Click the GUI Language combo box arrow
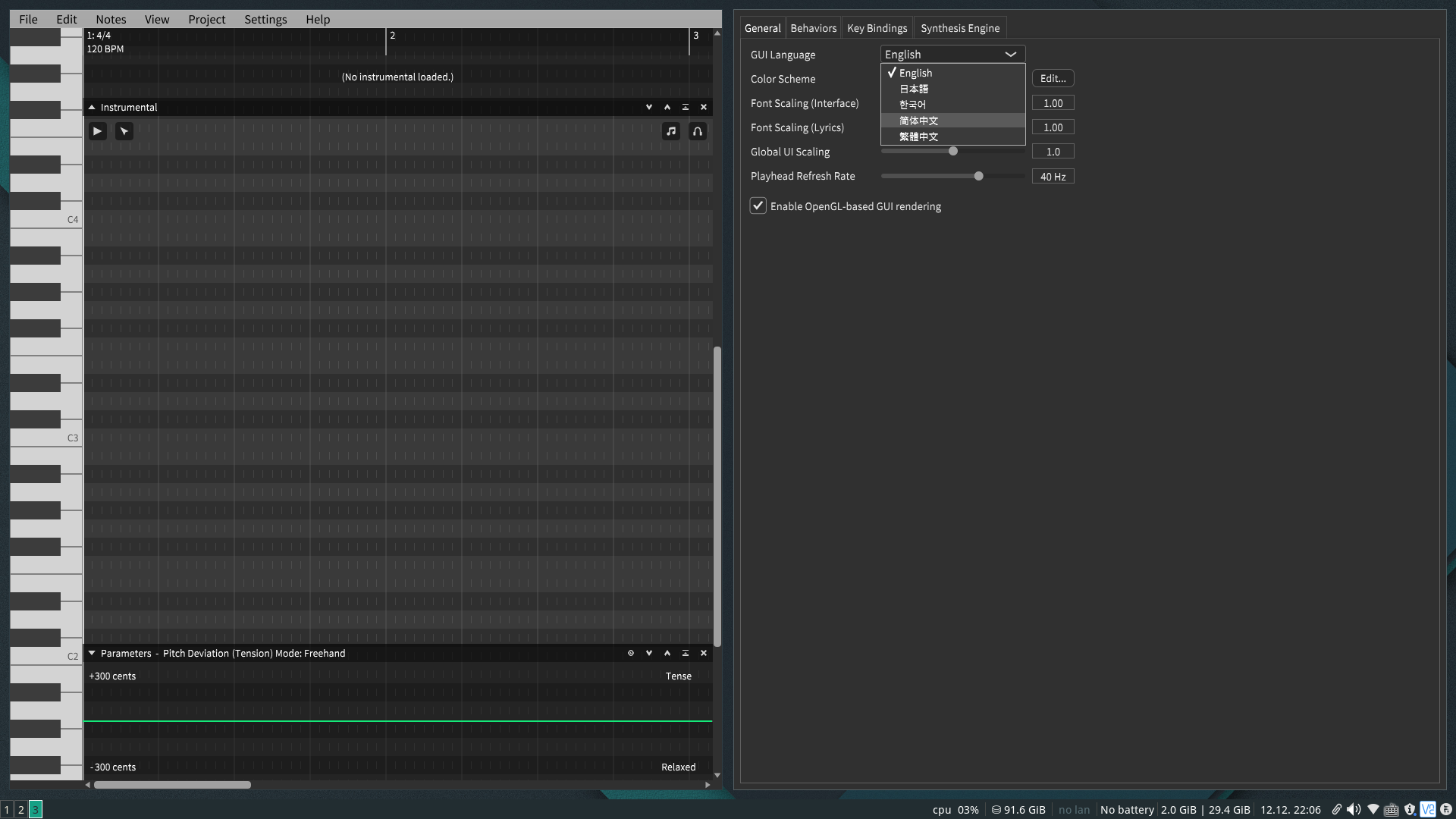This screenshot has width=1456, height=819. [1011, 55]
